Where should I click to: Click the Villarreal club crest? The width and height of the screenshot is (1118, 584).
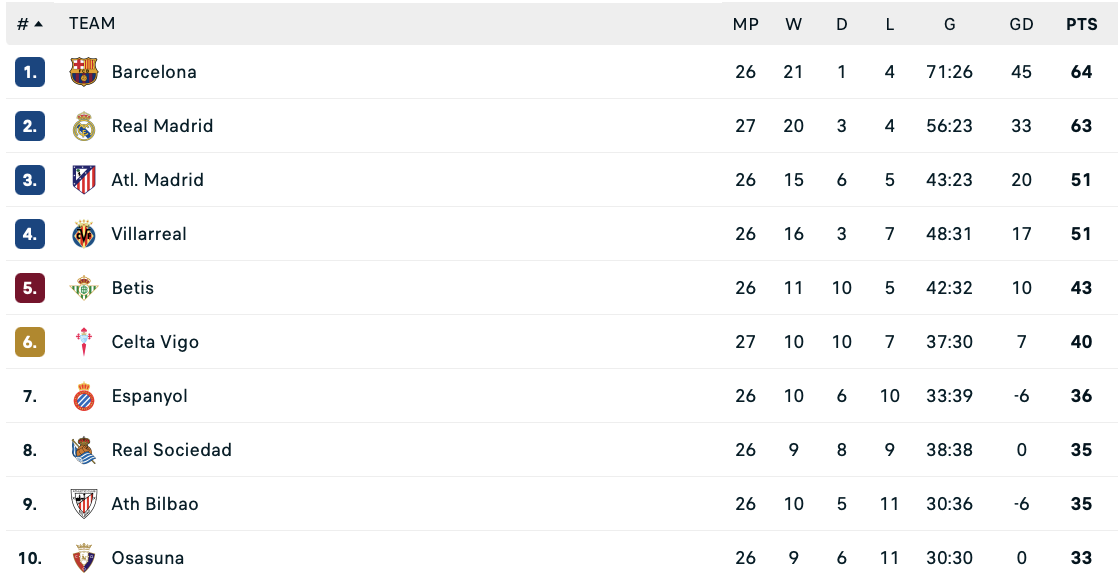point(84,234)
